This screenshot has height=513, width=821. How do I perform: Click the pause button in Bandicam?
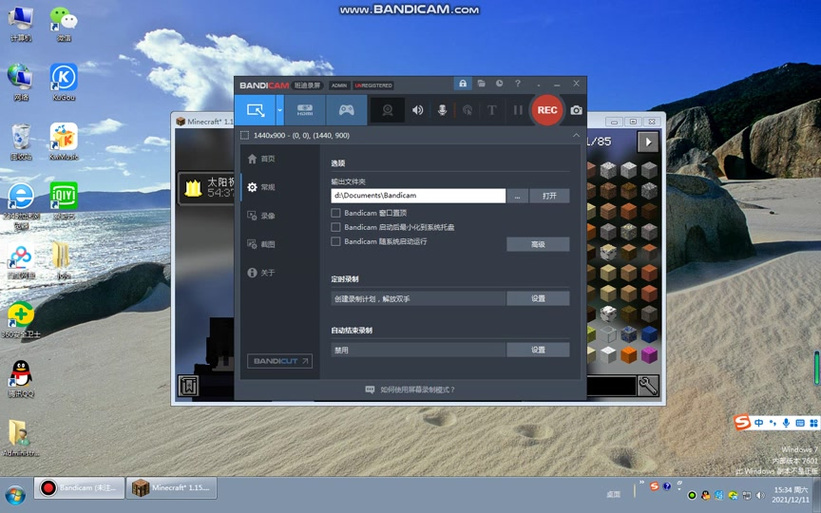point(518,110)
